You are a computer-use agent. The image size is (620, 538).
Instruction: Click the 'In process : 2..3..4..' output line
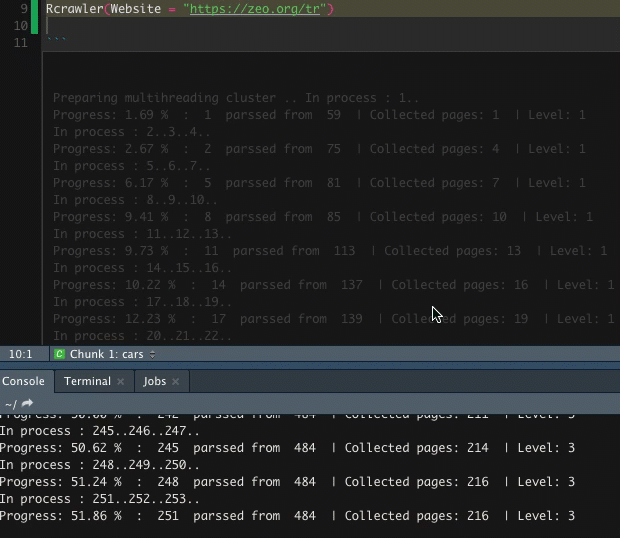(x=132, y=132)
